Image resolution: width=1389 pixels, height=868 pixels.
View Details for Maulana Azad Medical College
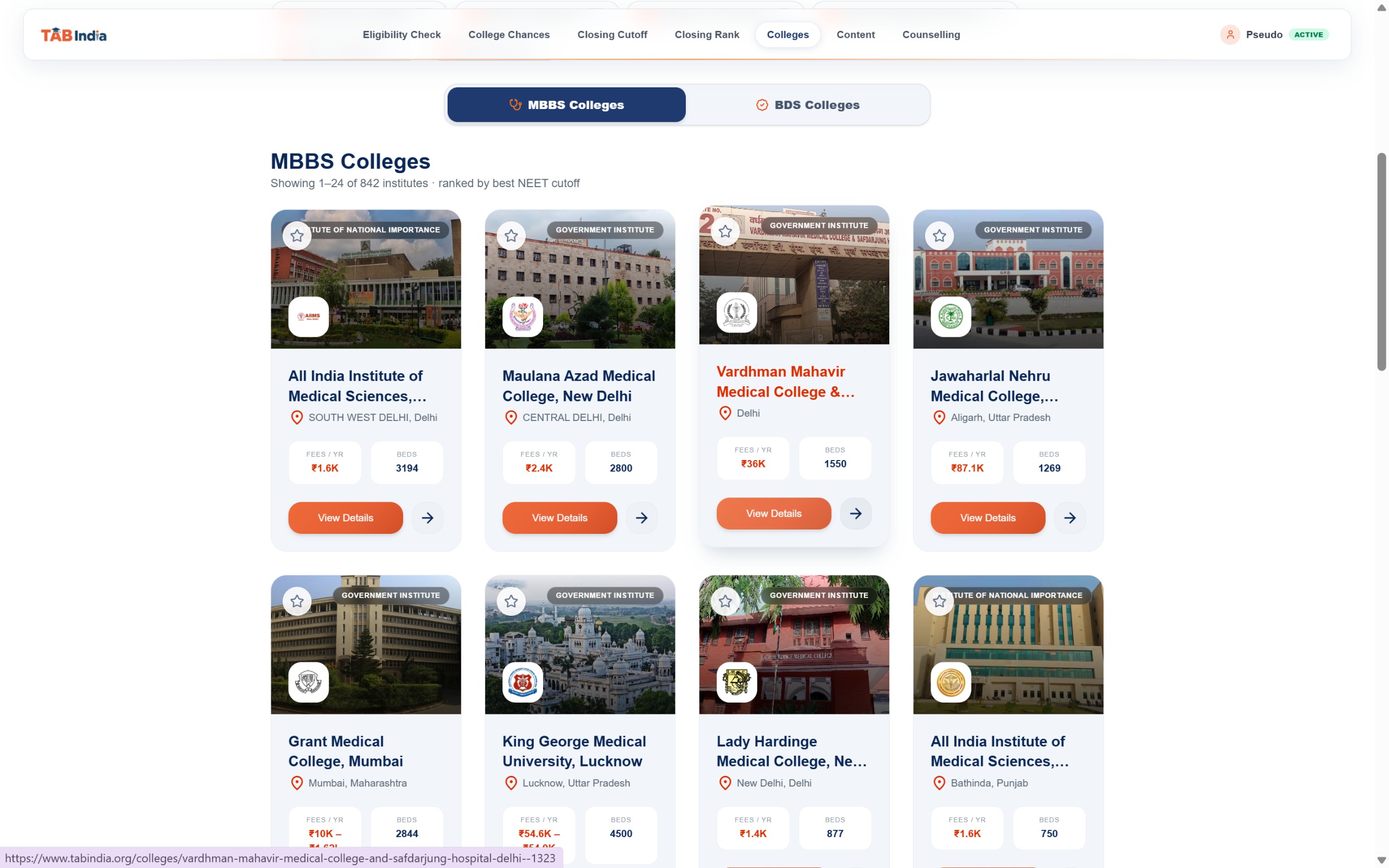(x=559, y=518)
